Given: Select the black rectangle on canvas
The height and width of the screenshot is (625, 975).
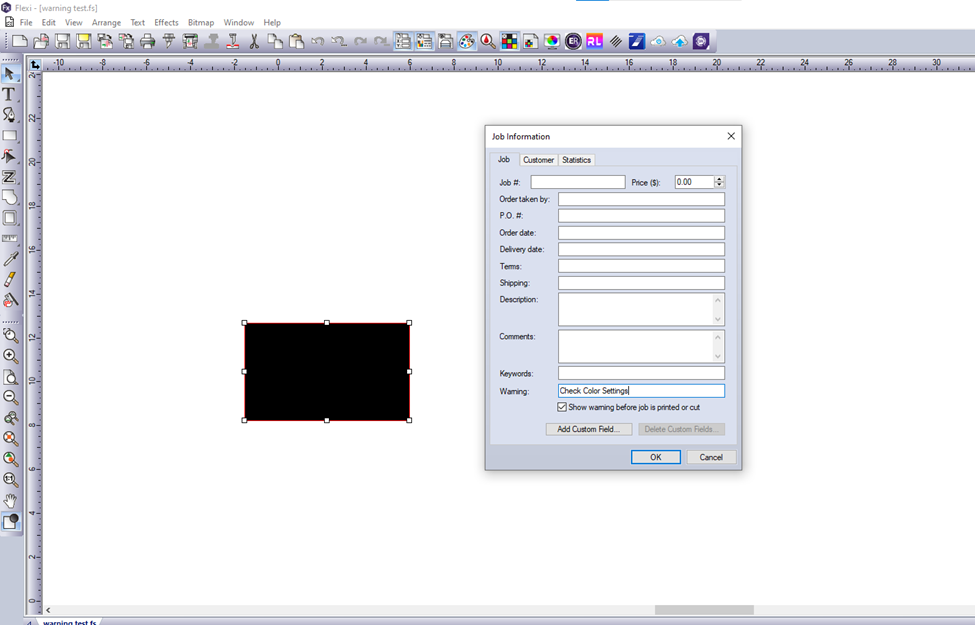Looking at the screenshot, I should [x=326, y=372].
